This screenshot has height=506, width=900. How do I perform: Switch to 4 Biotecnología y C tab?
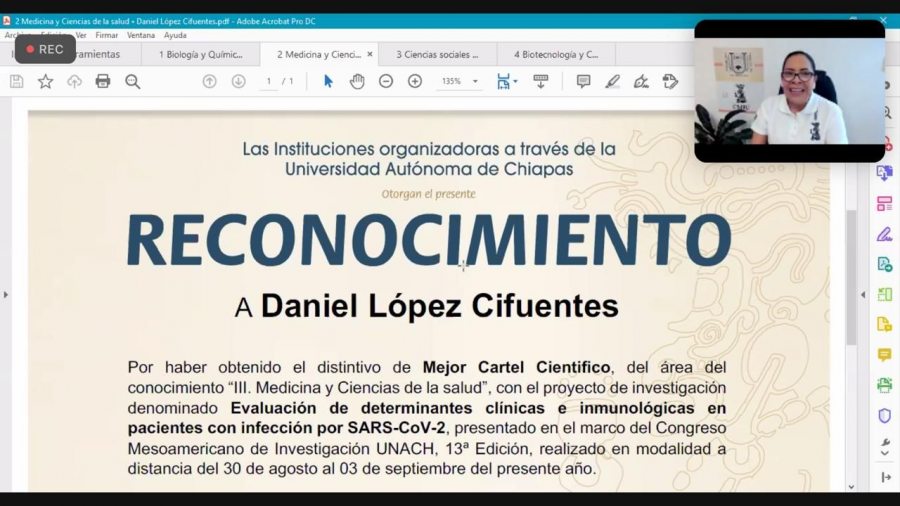click(x=556, y=55)
